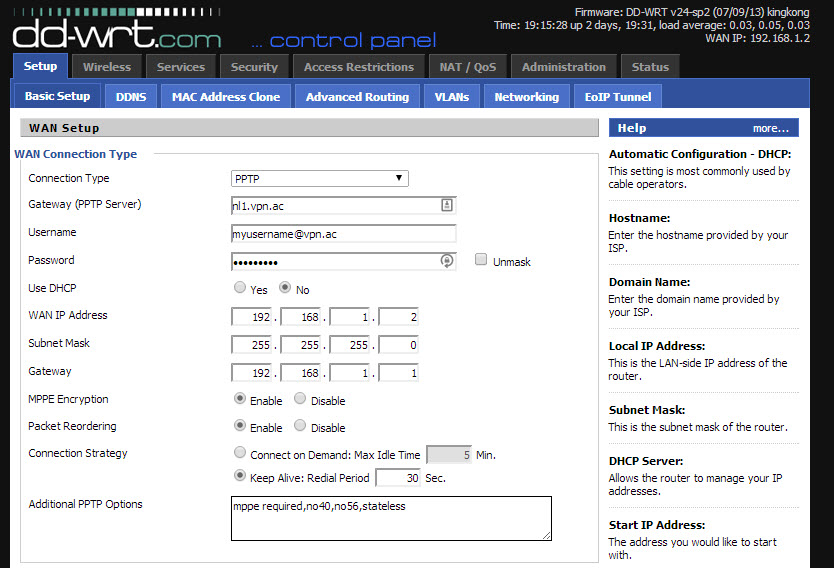
Task: Click the Gateway (PPTP Server) text field
Action: (344, 205)
